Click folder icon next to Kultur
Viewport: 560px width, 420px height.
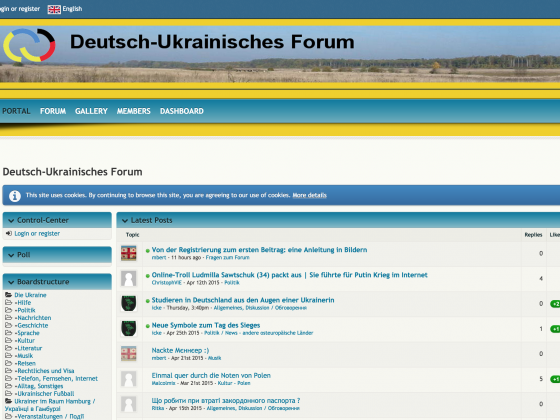point(9,340)
